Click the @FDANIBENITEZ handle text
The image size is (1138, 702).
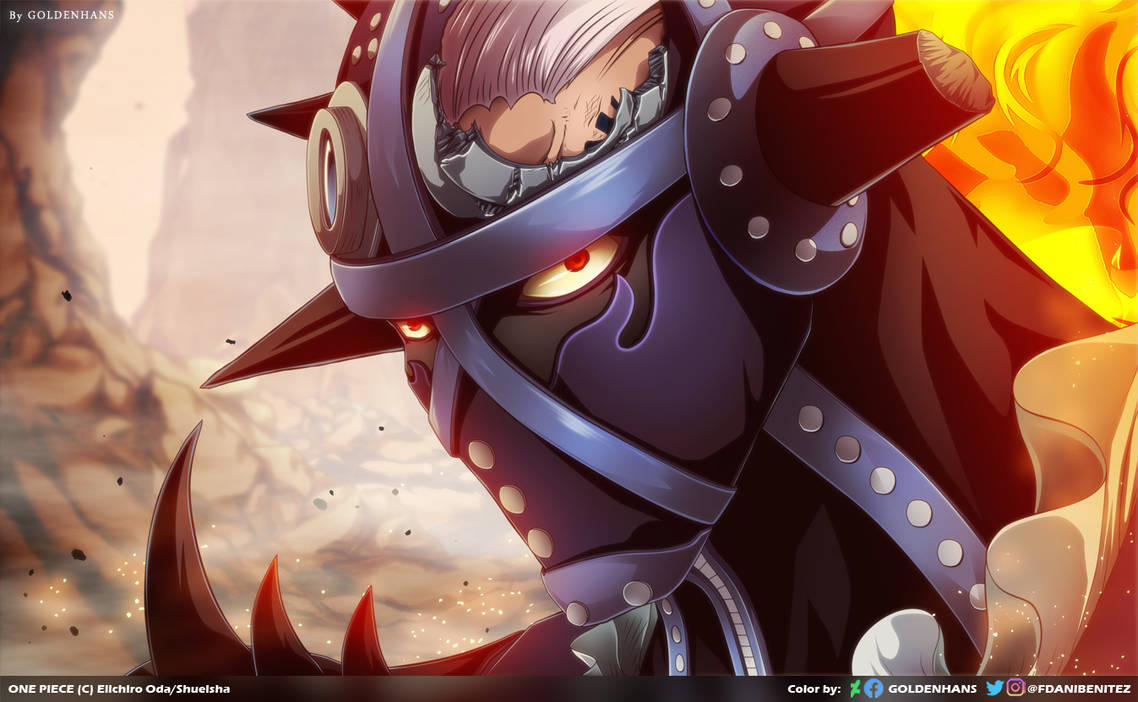[1078, 689]
